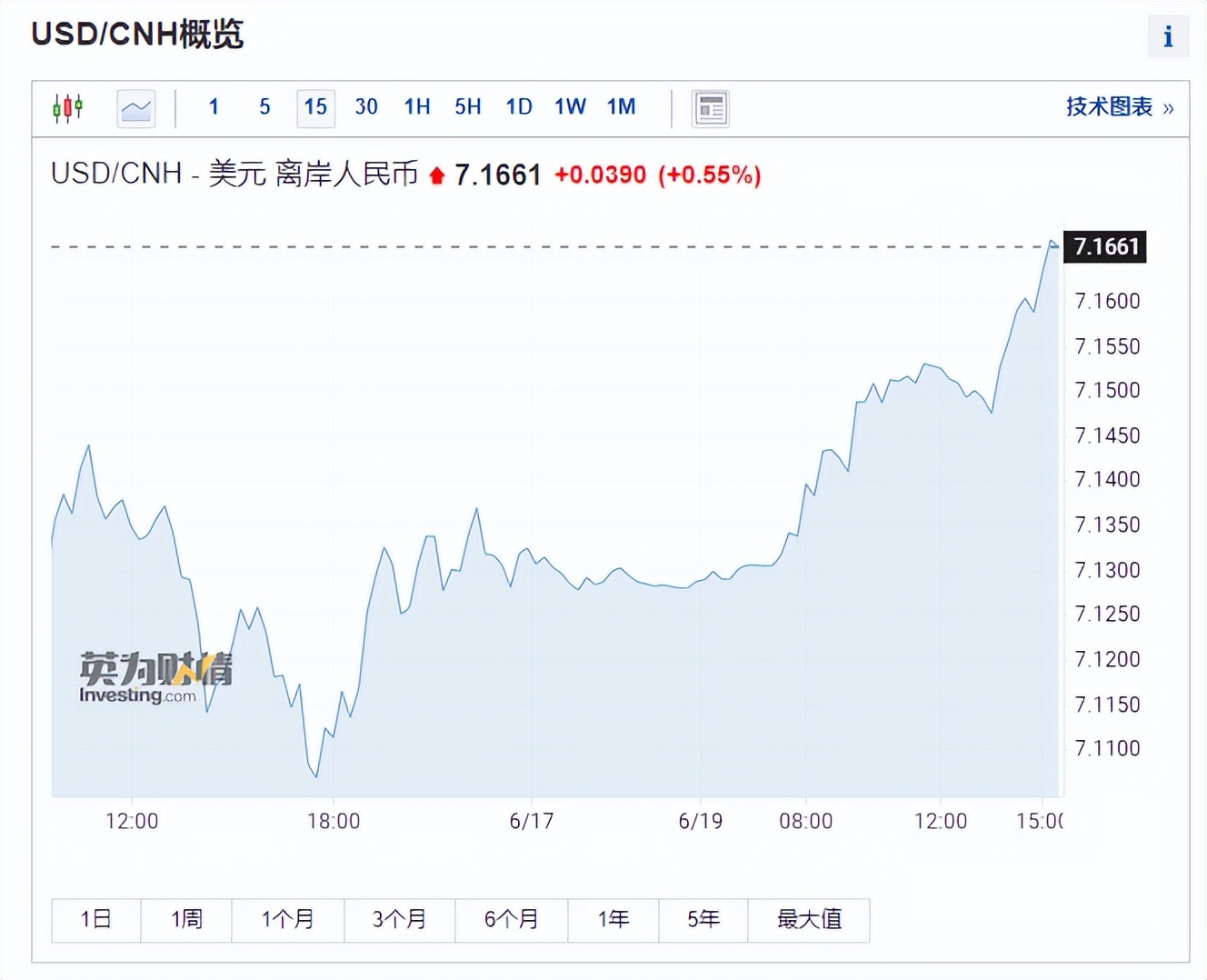
Task: Select the 最大值 maximum range button
Action: click(809, 919)
